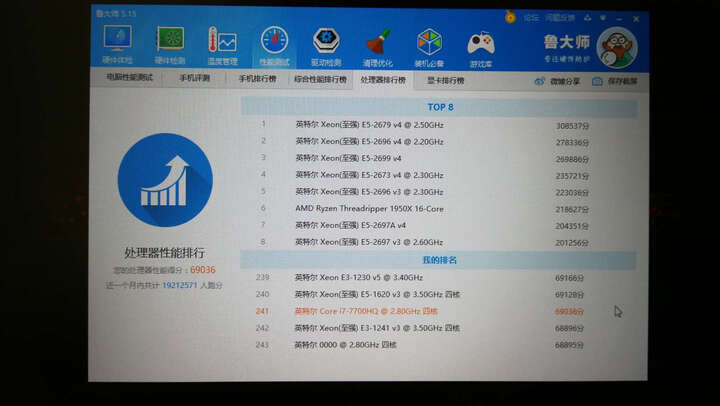Select the Xeon E5-2697 v3 @ 2.60GHz row
720x406 pixels.
439,242
